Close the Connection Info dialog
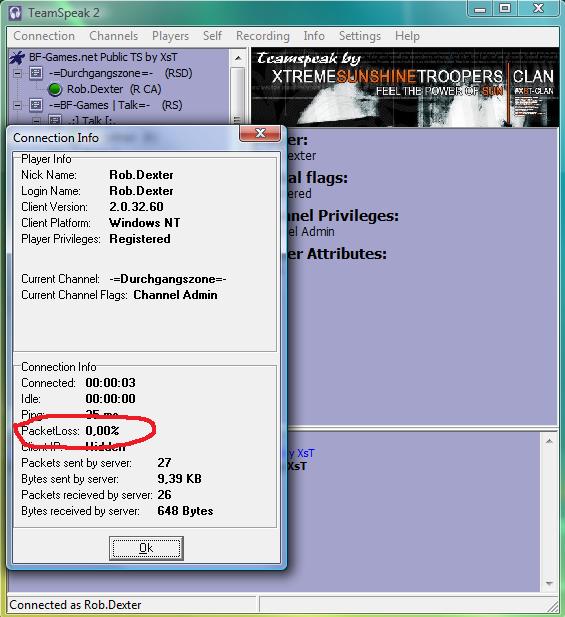Screen dimensions: 565x617 point(260,133)
